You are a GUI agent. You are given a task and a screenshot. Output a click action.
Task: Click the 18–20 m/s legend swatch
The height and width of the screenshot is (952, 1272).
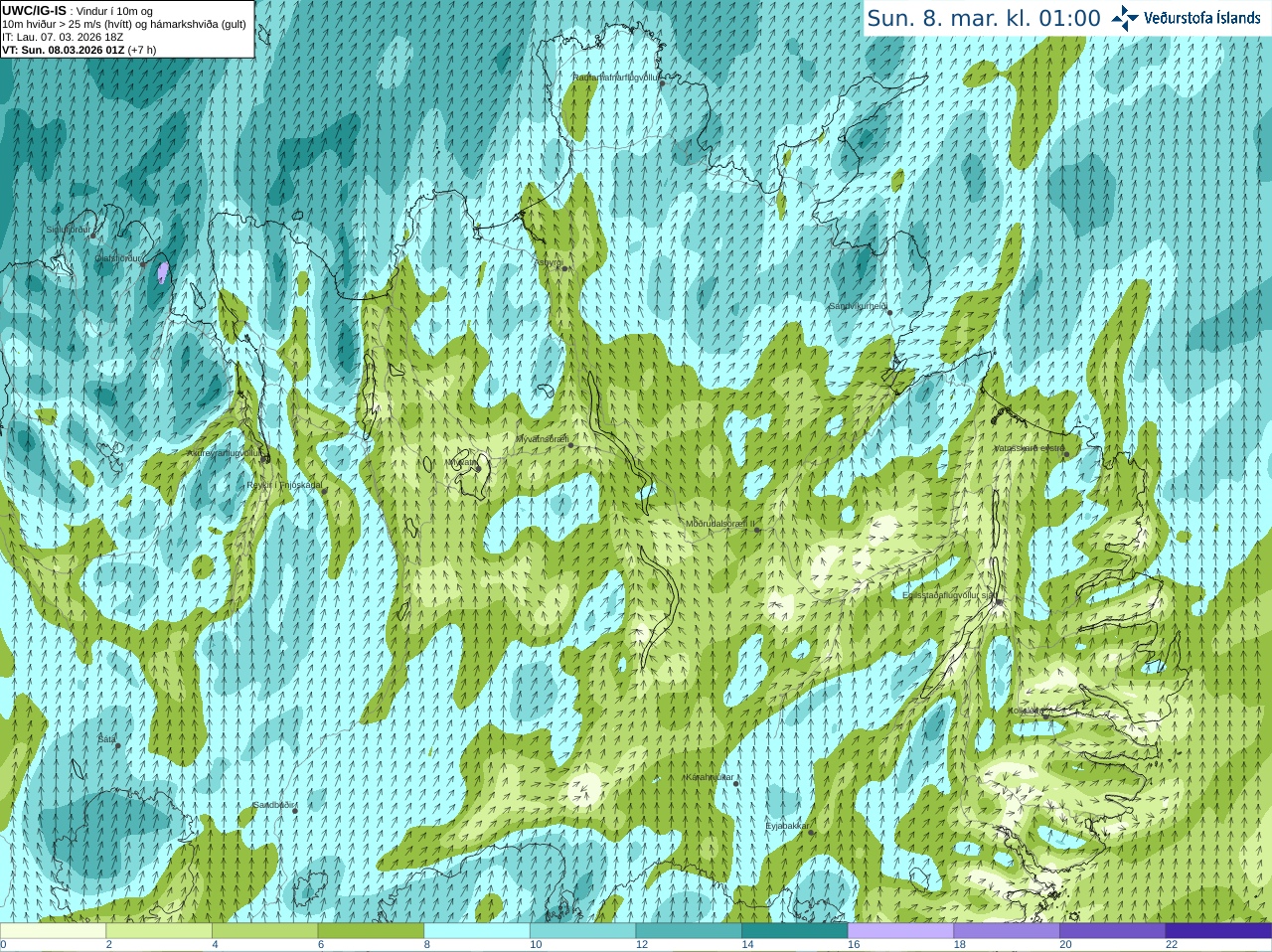point(1007,931)
